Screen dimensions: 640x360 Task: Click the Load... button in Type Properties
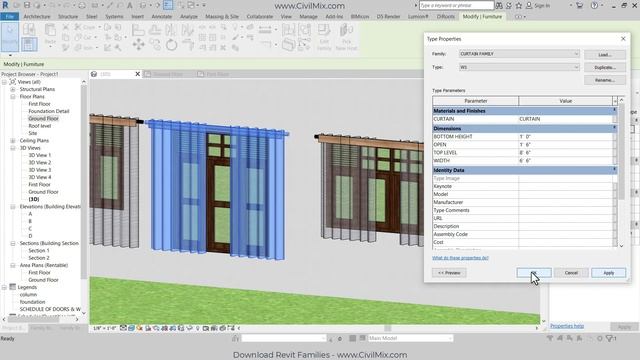pyautogui.click(x=604, y=55)
